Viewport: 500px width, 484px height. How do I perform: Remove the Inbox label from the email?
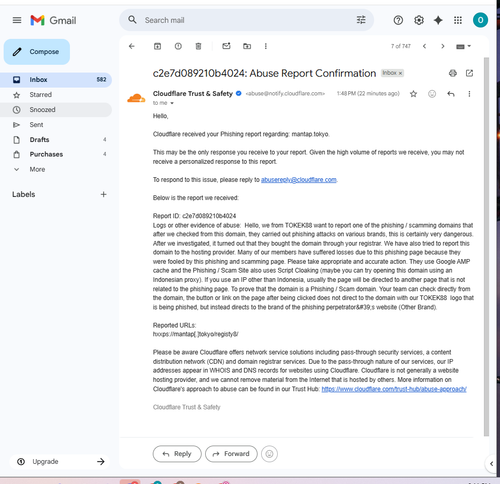[x=400, y=73]
